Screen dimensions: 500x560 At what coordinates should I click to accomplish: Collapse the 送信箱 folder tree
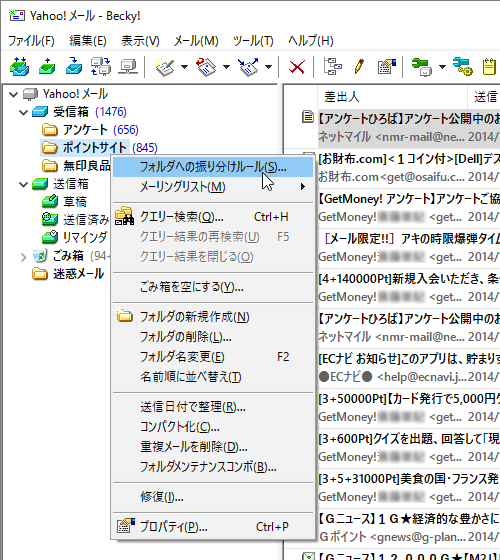[x=24, y=185]
